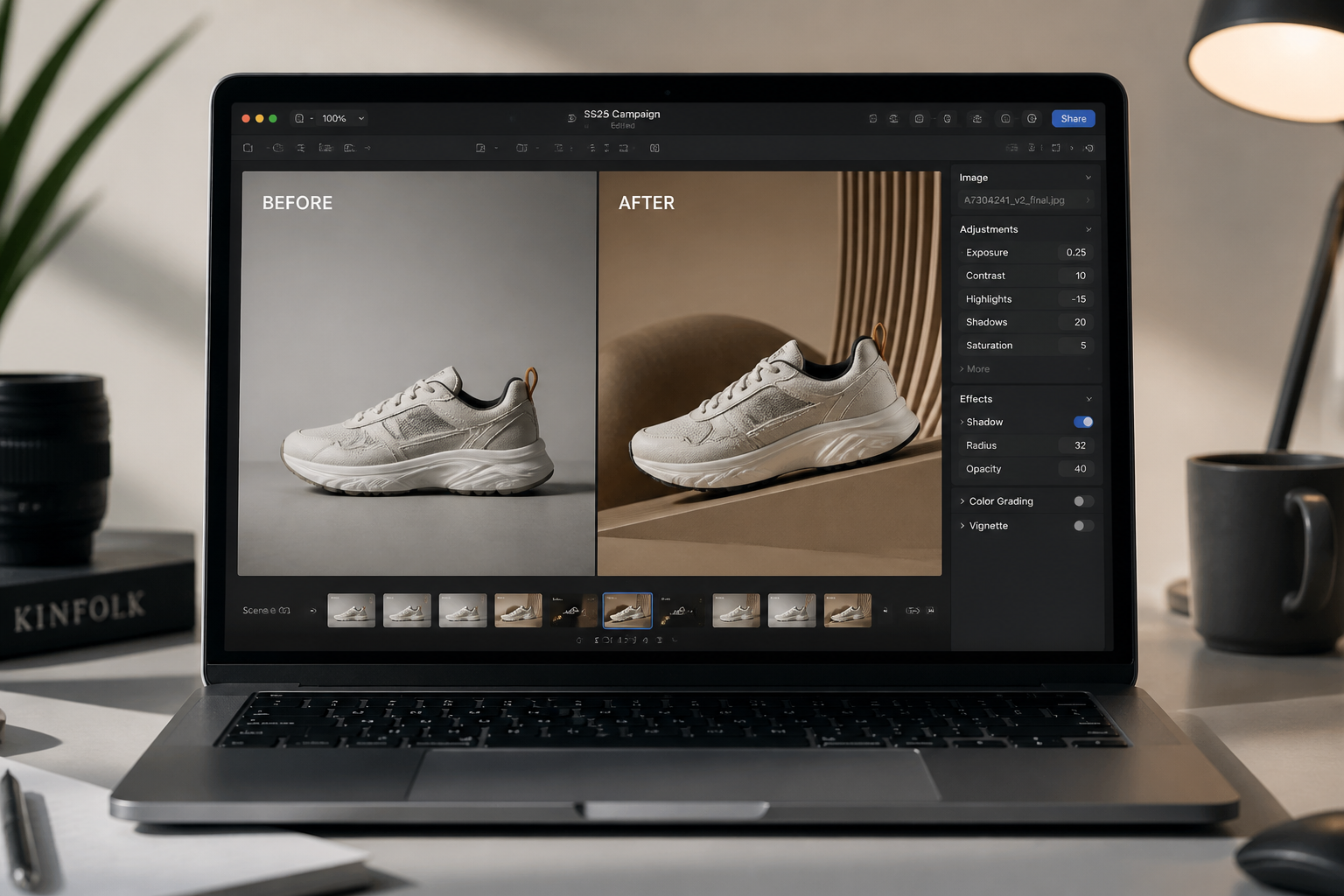1344x896 pixels.
Task: Click the arrow icon next to Scene label
Action: (312, 611)
